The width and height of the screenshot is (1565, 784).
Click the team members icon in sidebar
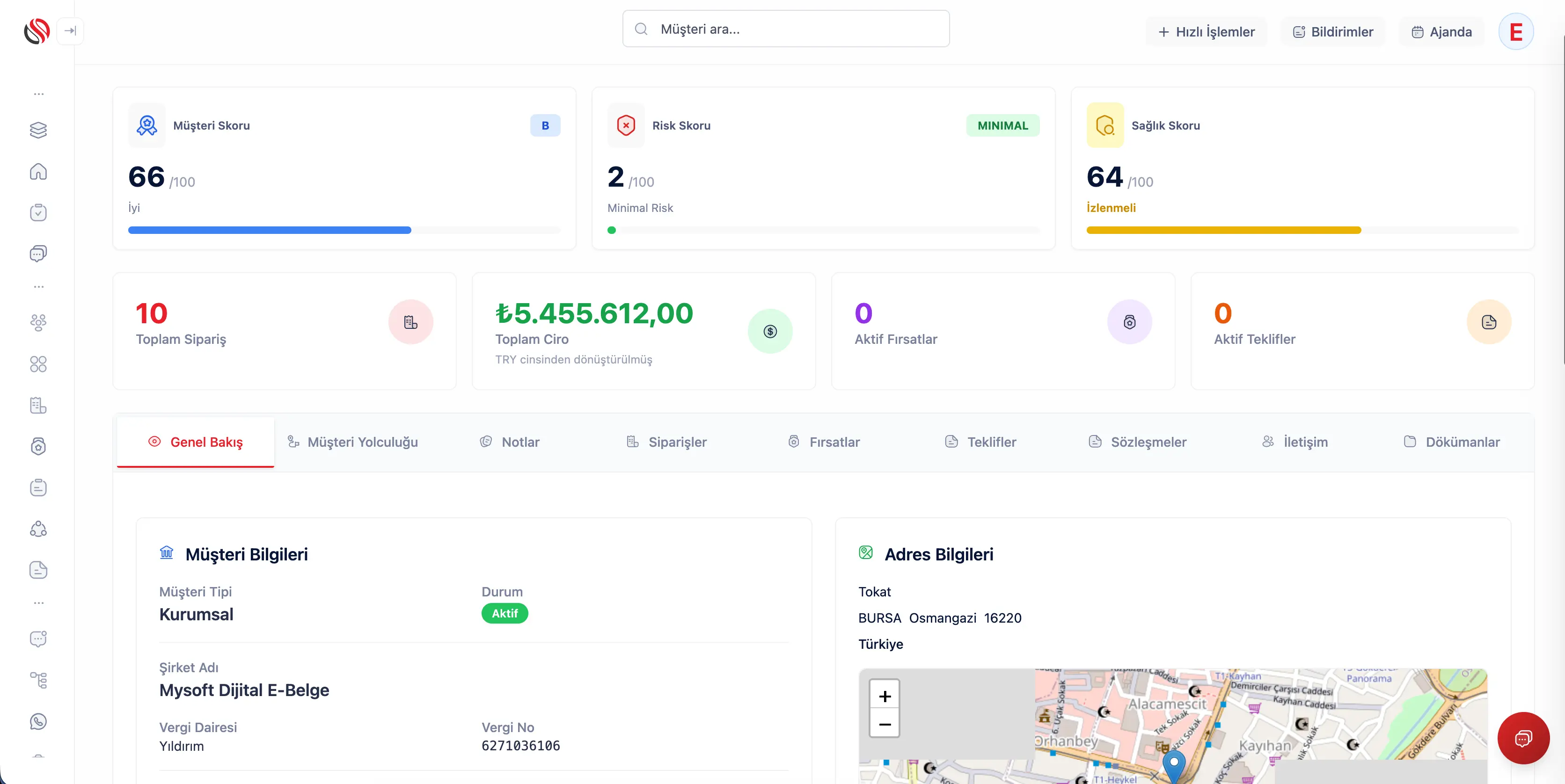point(38,322)
